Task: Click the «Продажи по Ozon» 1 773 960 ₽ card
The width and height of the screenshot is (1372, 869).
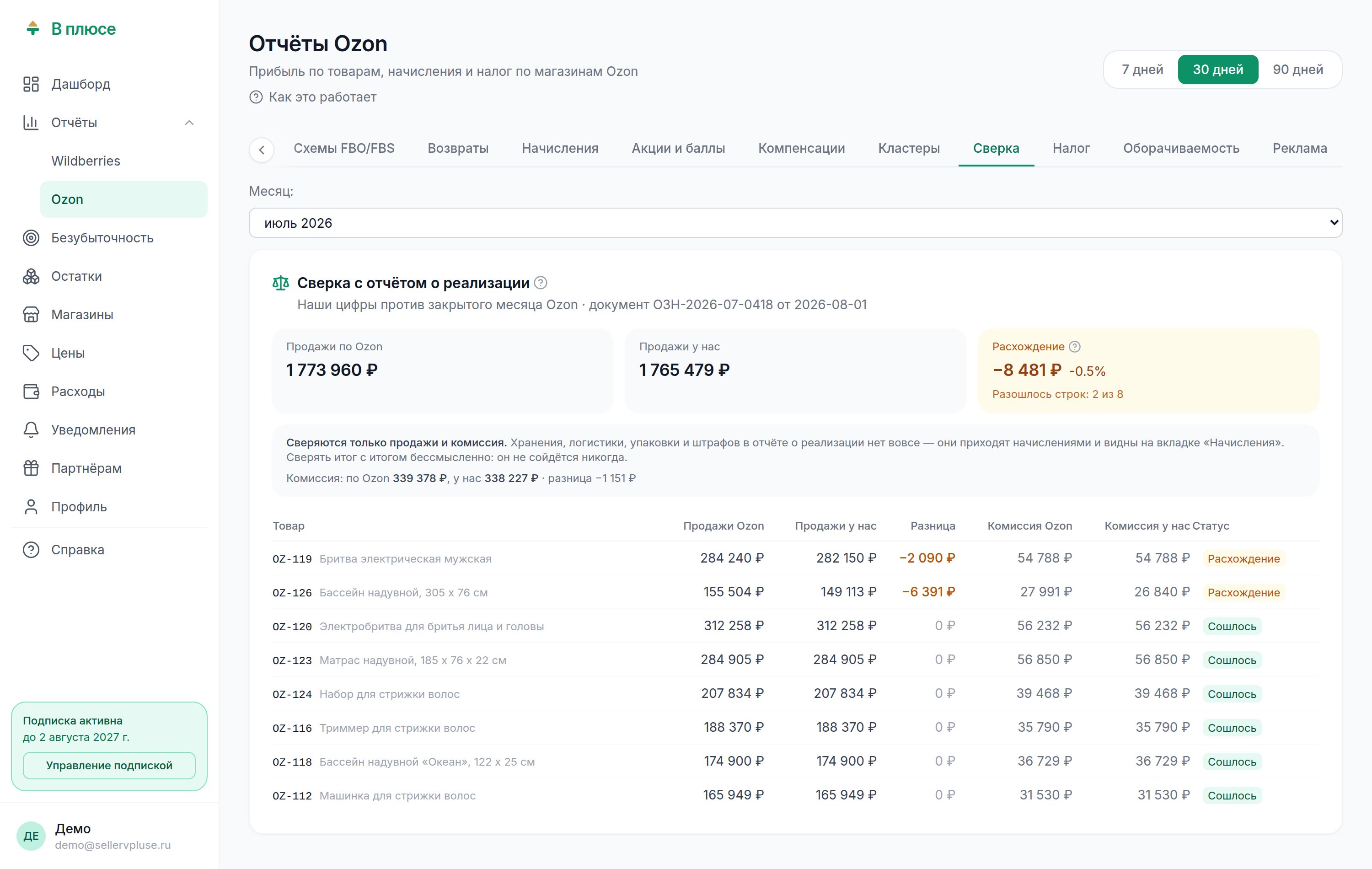Action: point(443,370)
